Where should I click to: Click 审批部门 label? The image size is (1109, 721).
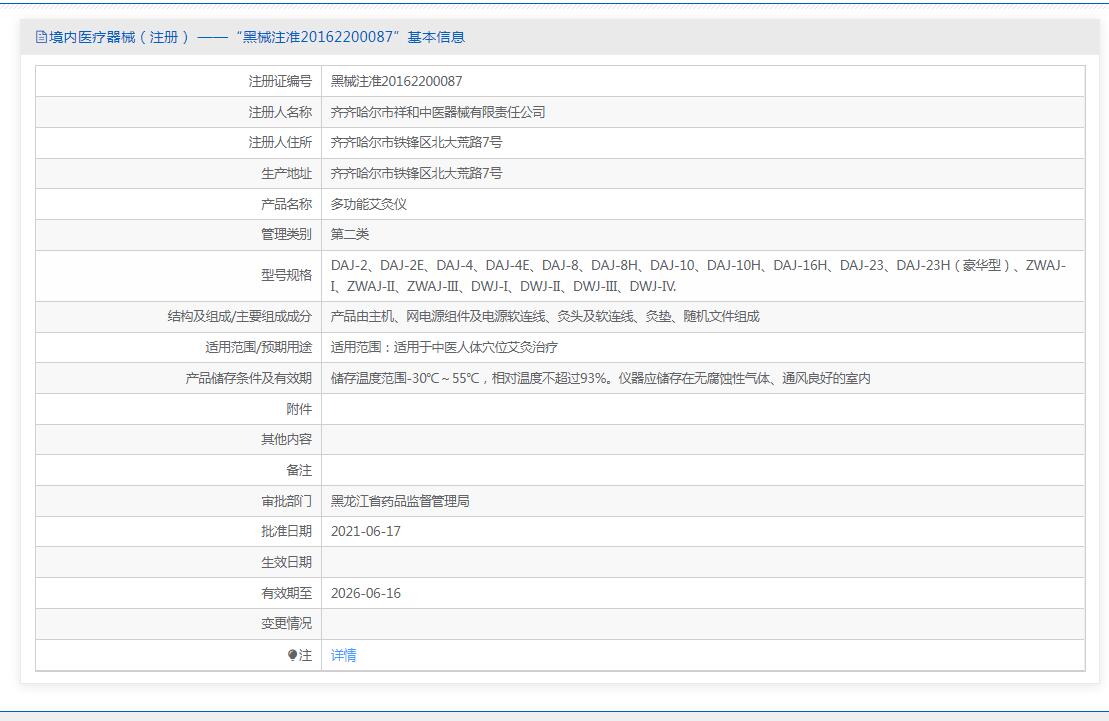click(x=286, y=501)
